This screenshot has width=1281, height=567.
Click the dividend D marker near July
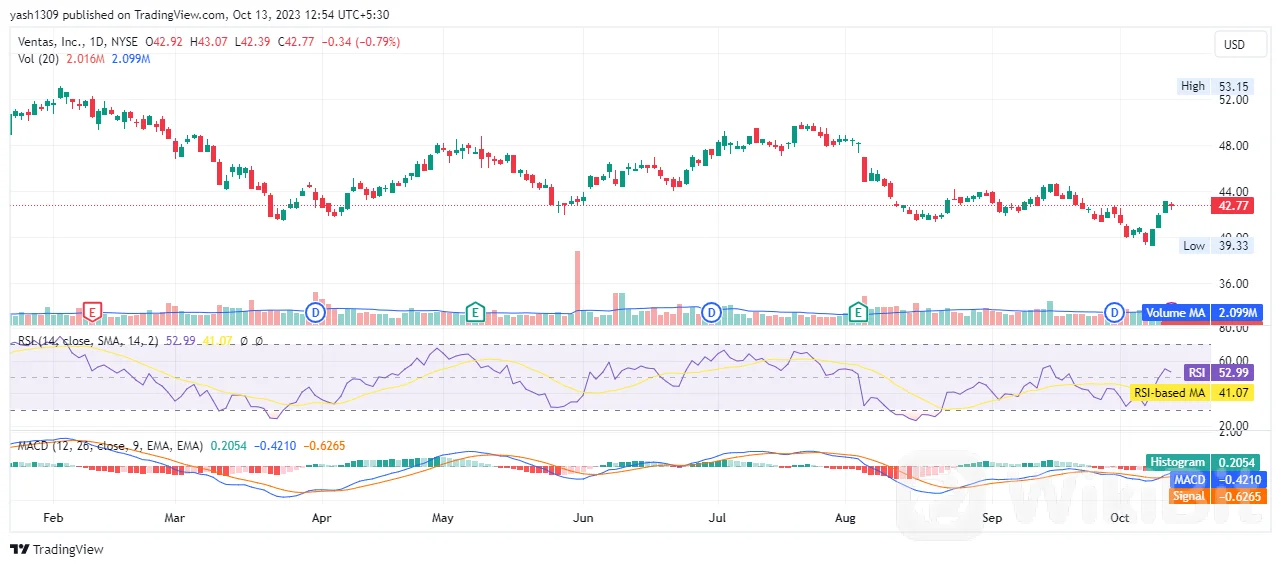click(x=712, y=312)
